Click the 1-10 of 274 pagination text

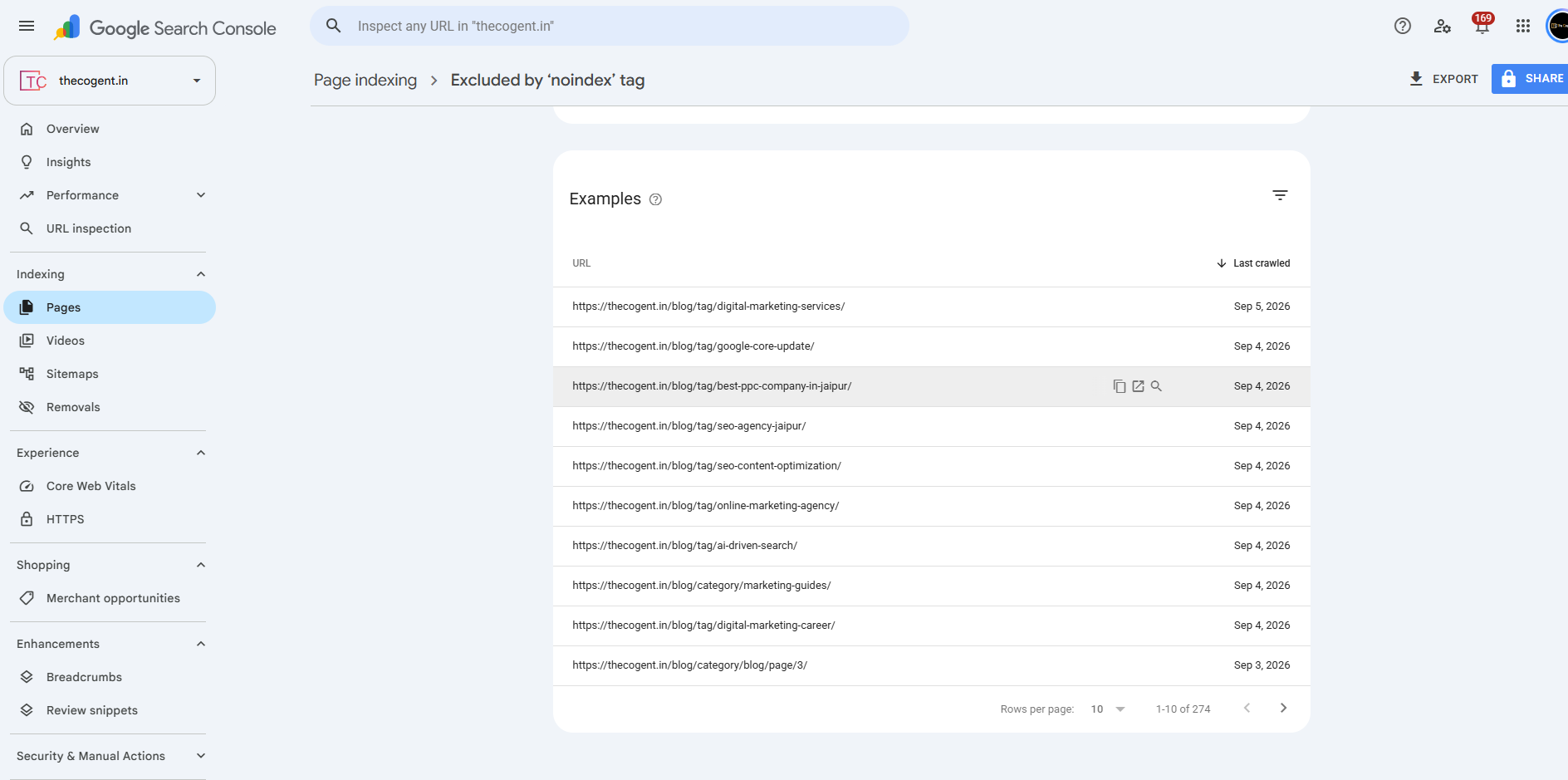1183,709
